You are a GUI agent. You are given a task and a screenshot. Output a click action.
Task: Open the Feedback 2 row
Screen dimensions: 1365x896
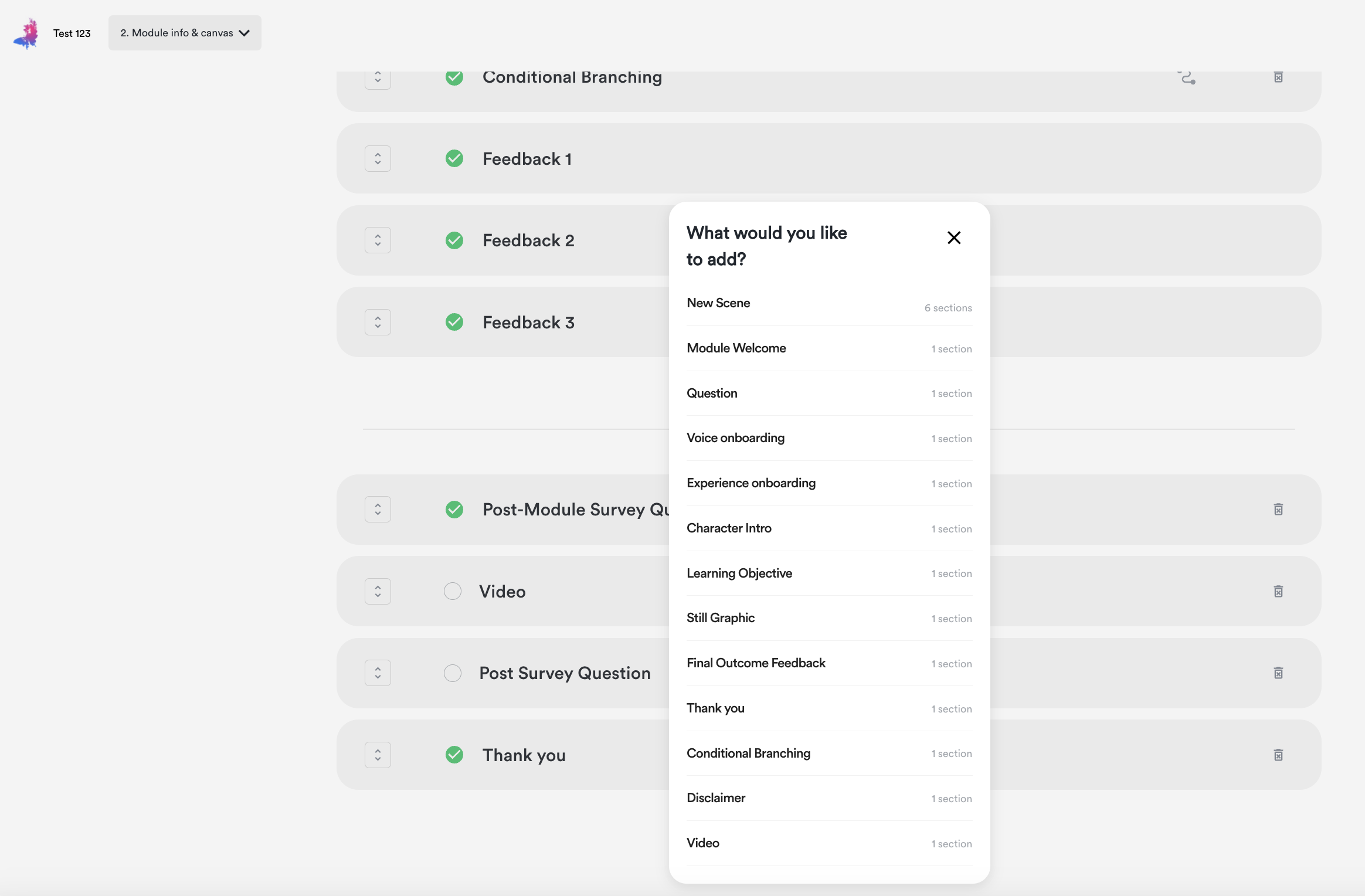click(x=528, y=240)
